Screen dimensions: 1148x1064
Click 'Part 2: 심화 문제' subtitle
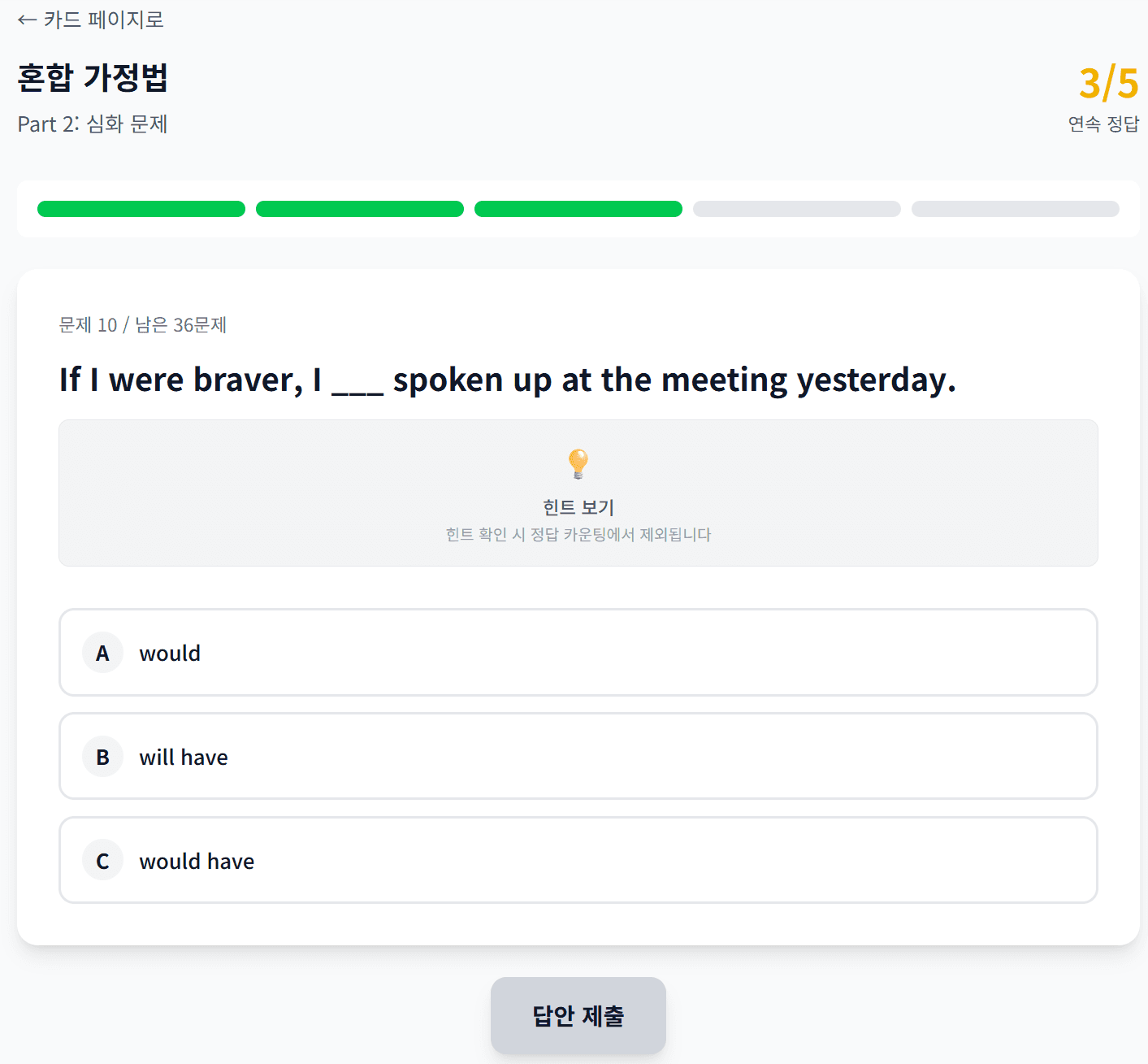tap(93, 124)
